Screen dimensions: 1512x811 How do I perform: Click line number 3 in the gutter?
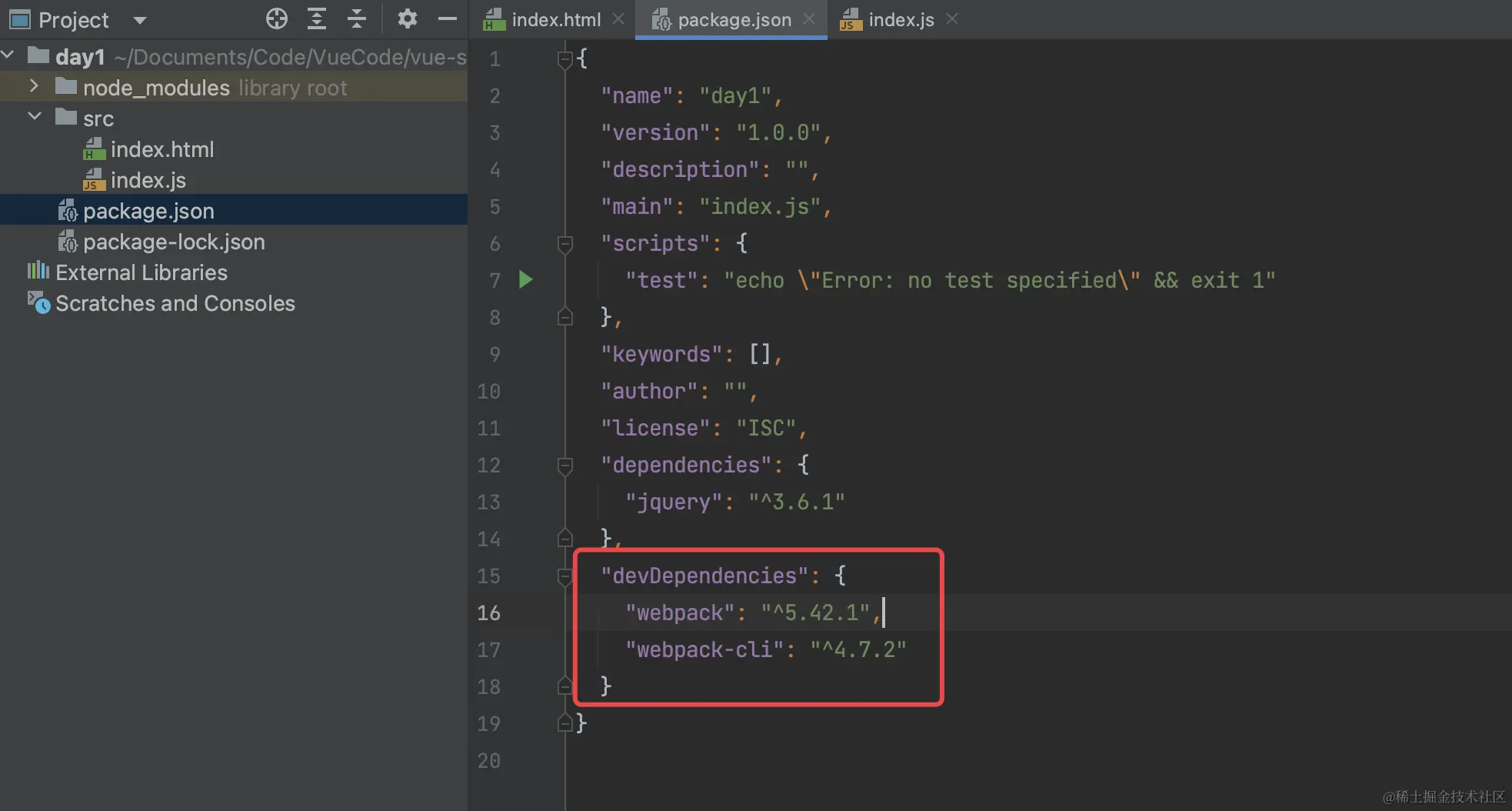(x=495, y=132)
